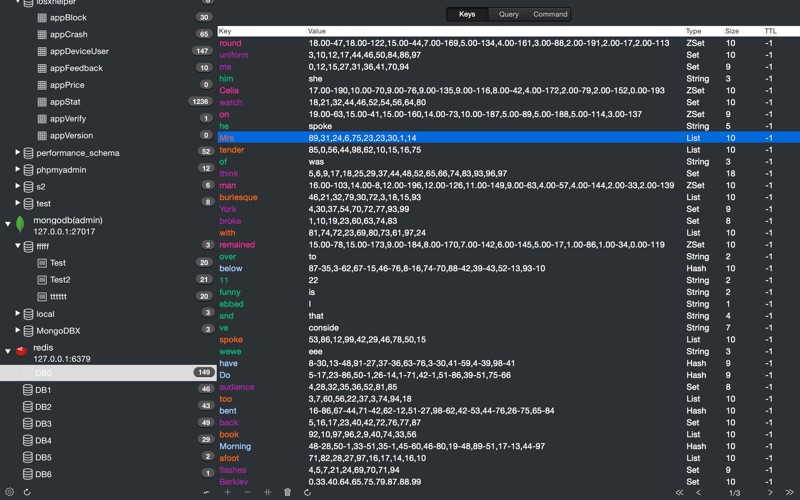This screenshot has height=500, width=800.
Task: Click the Test2 collection icon
Action: pos(42,280)
